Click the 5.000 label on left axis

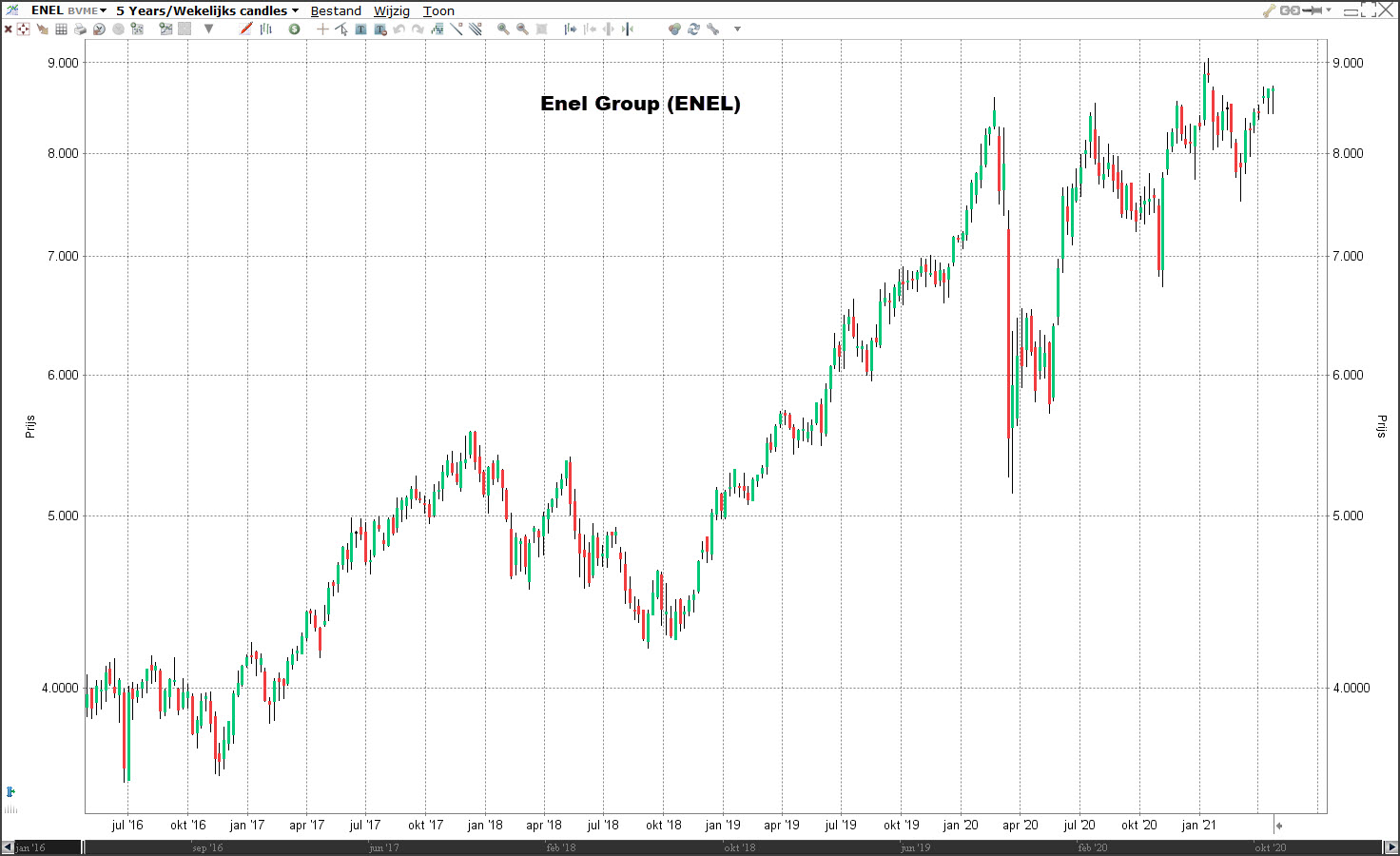tap(63, 516)
